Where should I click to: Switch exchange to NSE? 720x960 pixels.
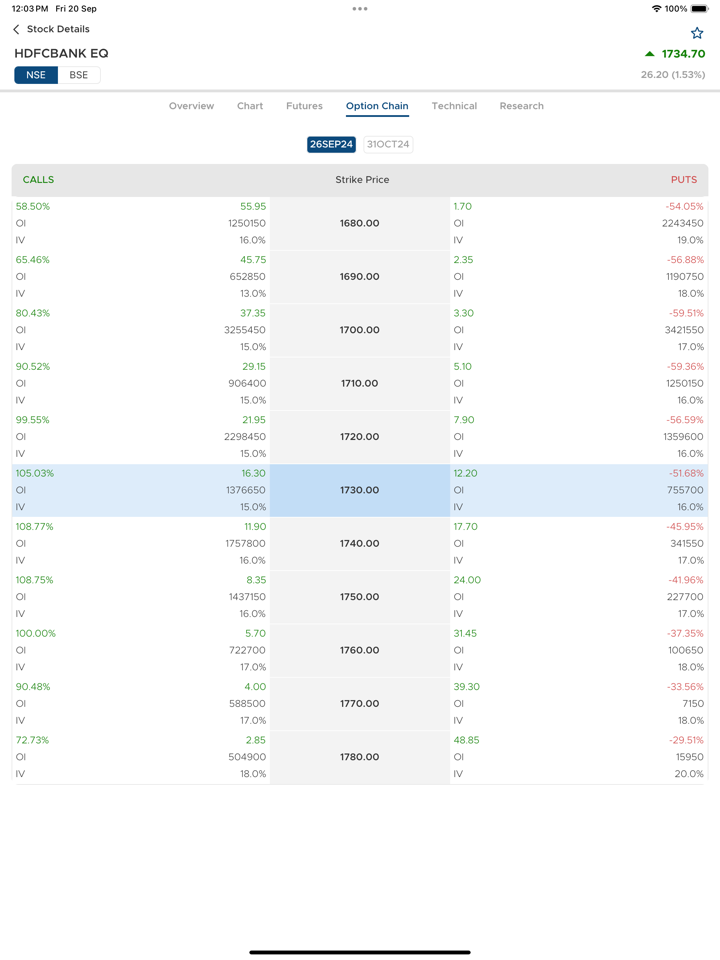[x=36, y=75]
